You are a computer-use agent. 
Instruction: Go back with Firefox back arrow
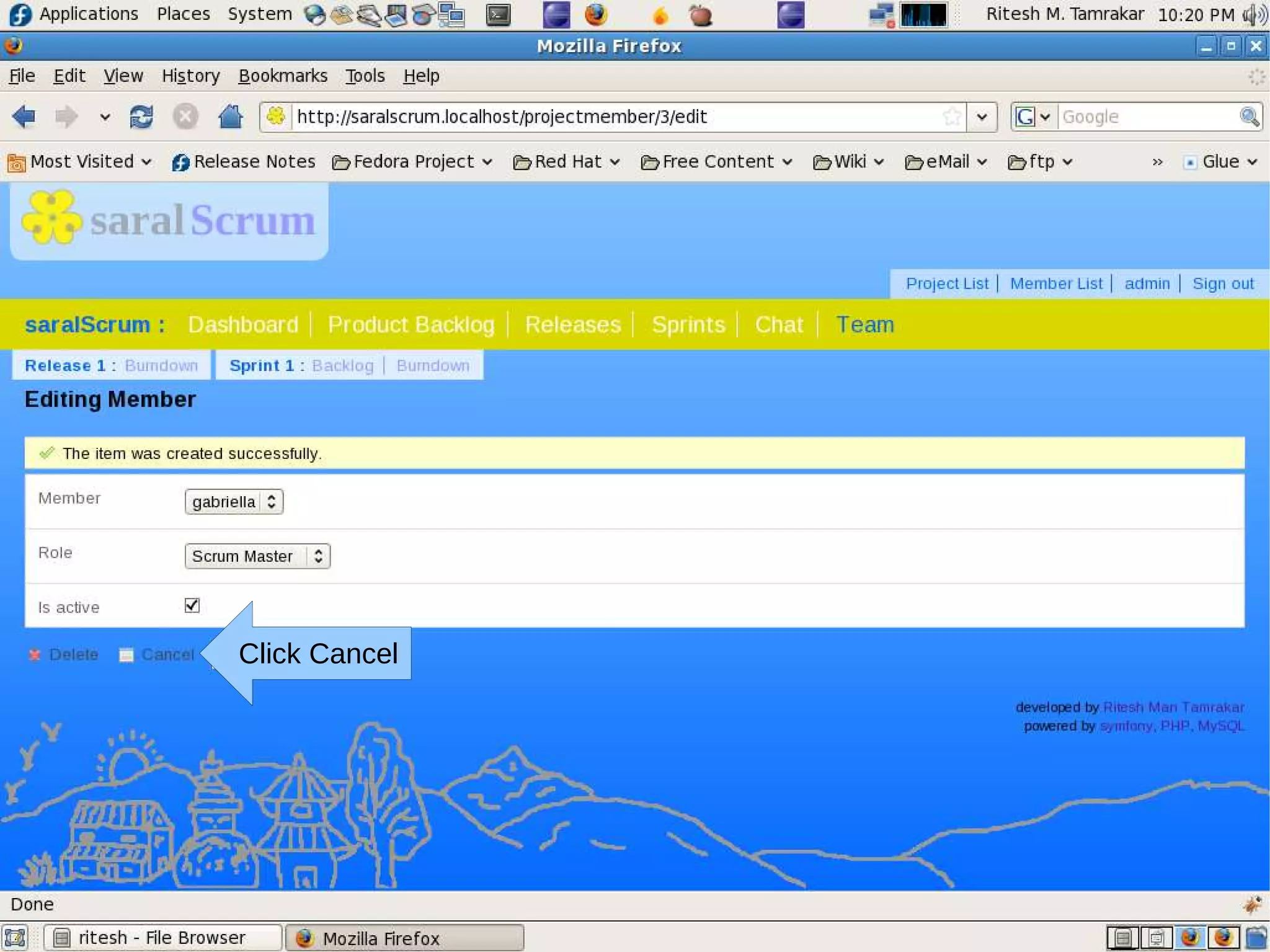24,116
